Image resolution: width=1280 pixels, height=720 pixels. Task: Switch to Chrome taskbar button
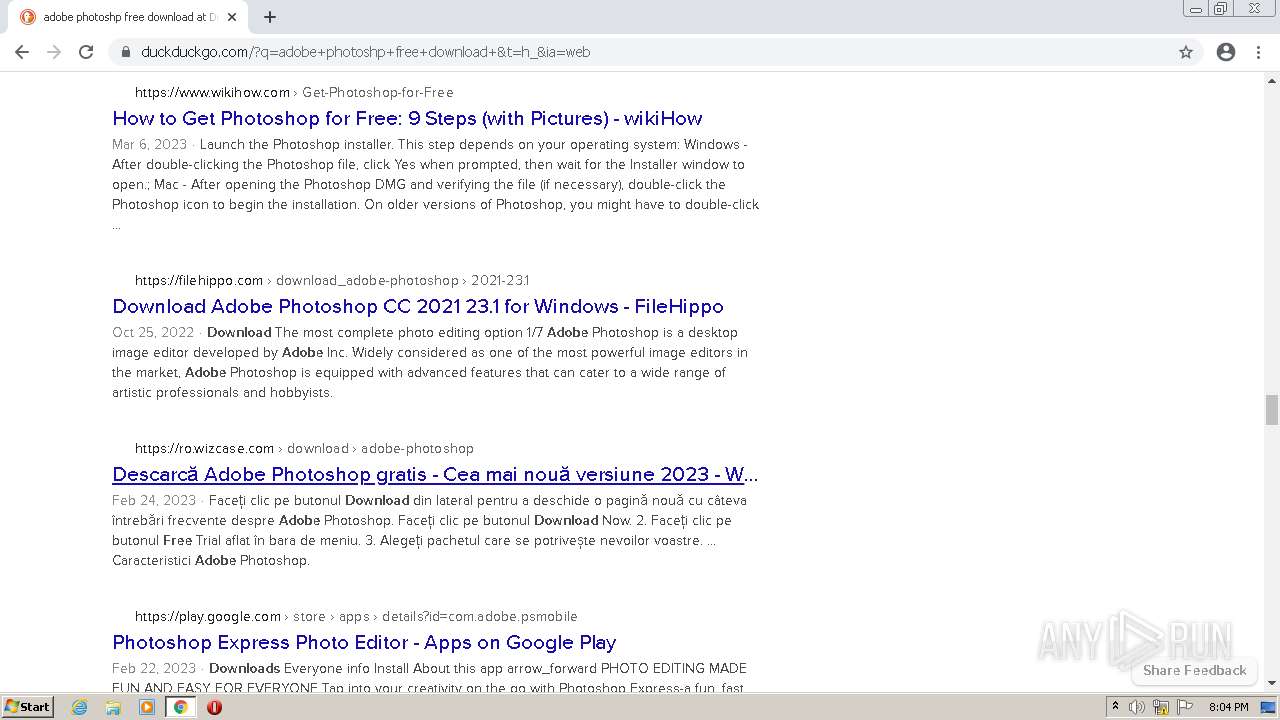click(x=180, y=707)
